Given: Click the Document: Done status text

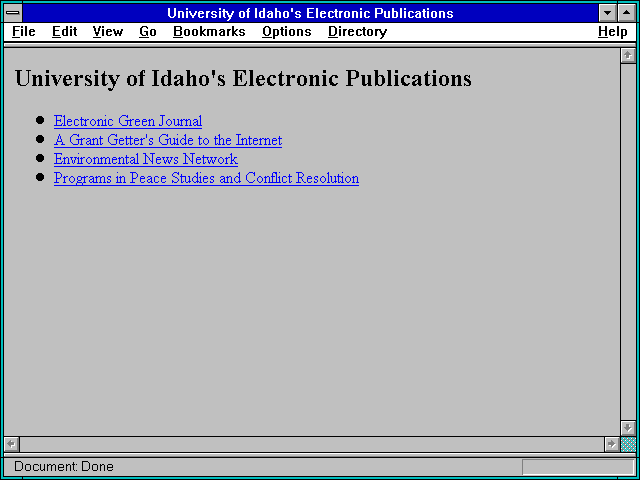Looking at the screenshot, I should 64,467.
